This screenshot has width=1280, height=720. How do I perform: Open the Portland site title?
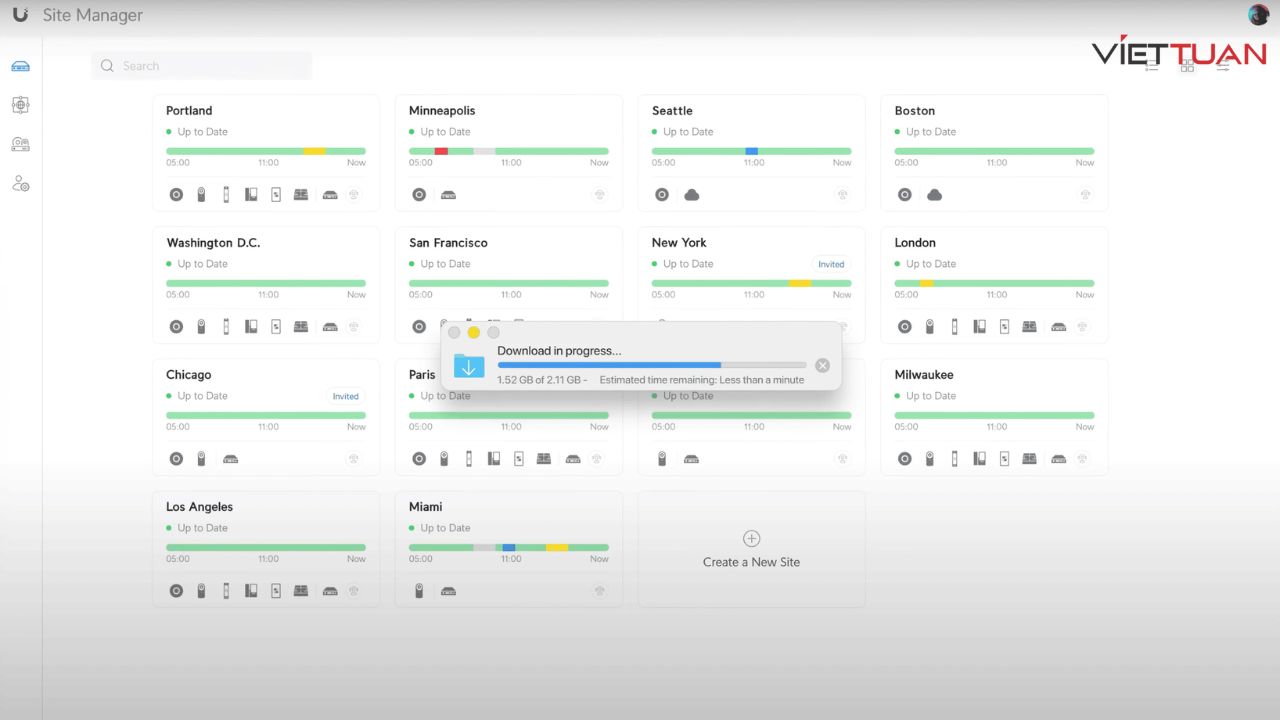[189, 111]
